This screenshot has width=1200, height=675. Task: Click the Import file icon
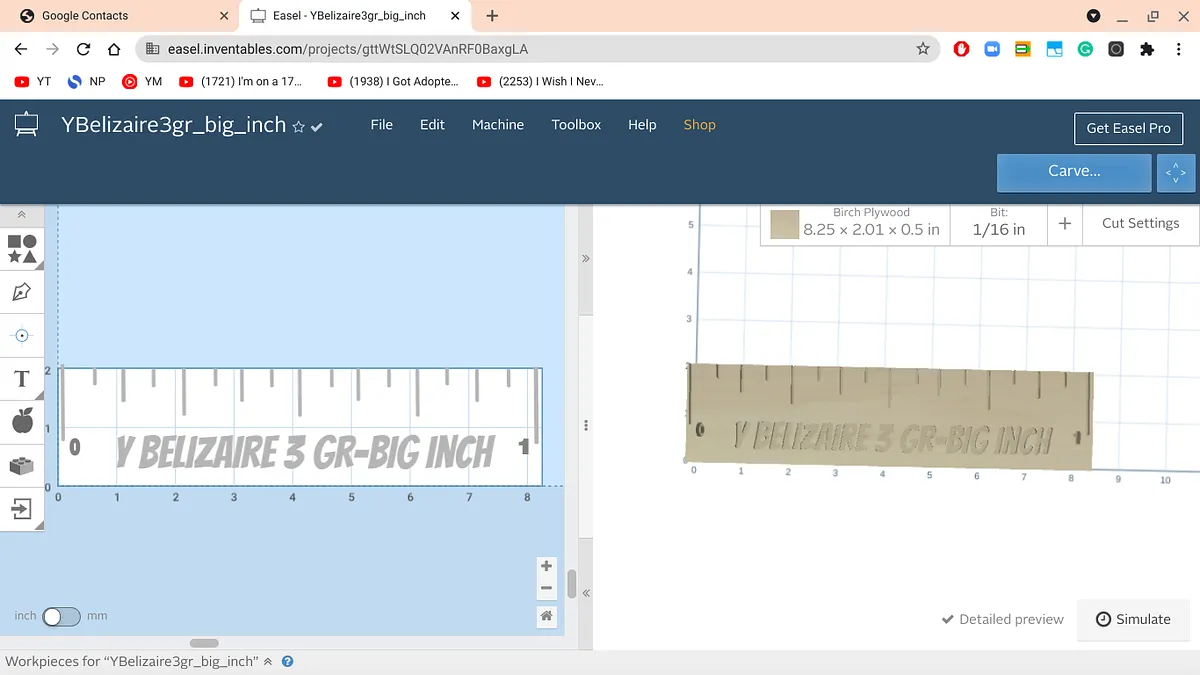22,509
